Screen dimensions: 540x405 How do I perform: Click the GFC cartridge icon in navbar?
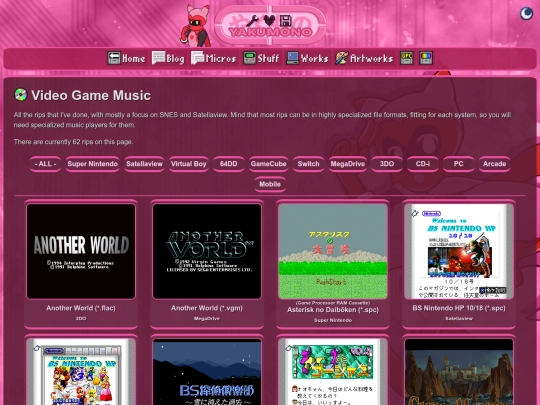(407, 58)
